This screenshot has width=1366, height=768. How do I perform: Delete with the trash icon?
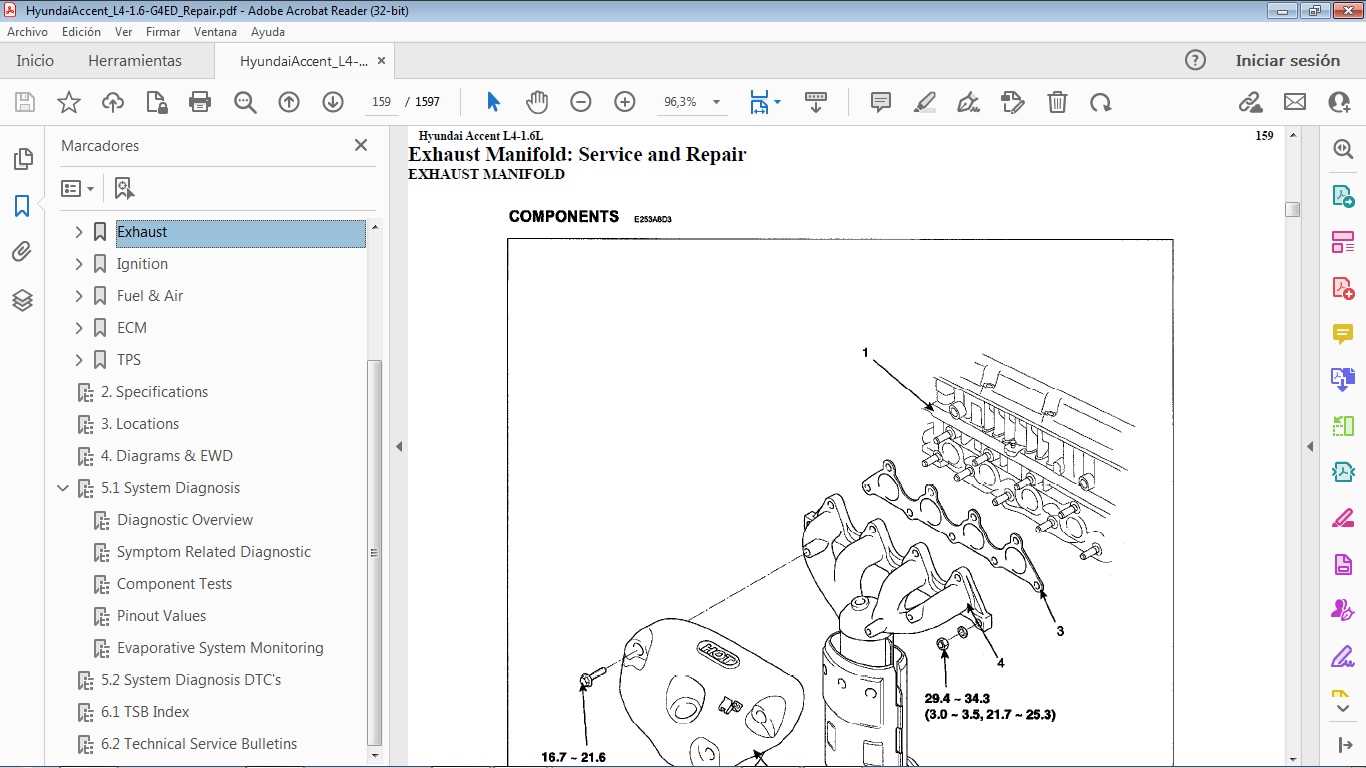coord(1057,102)
